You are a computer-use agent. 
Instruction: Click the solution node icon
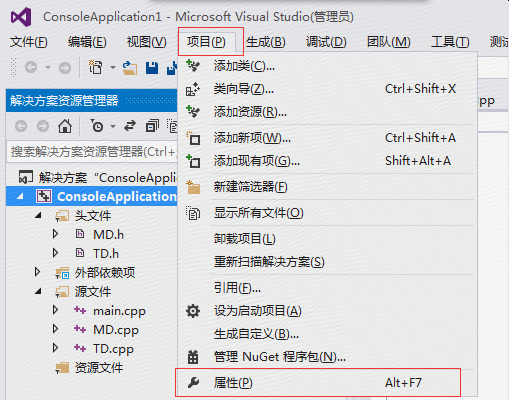[x=26, y=177]
